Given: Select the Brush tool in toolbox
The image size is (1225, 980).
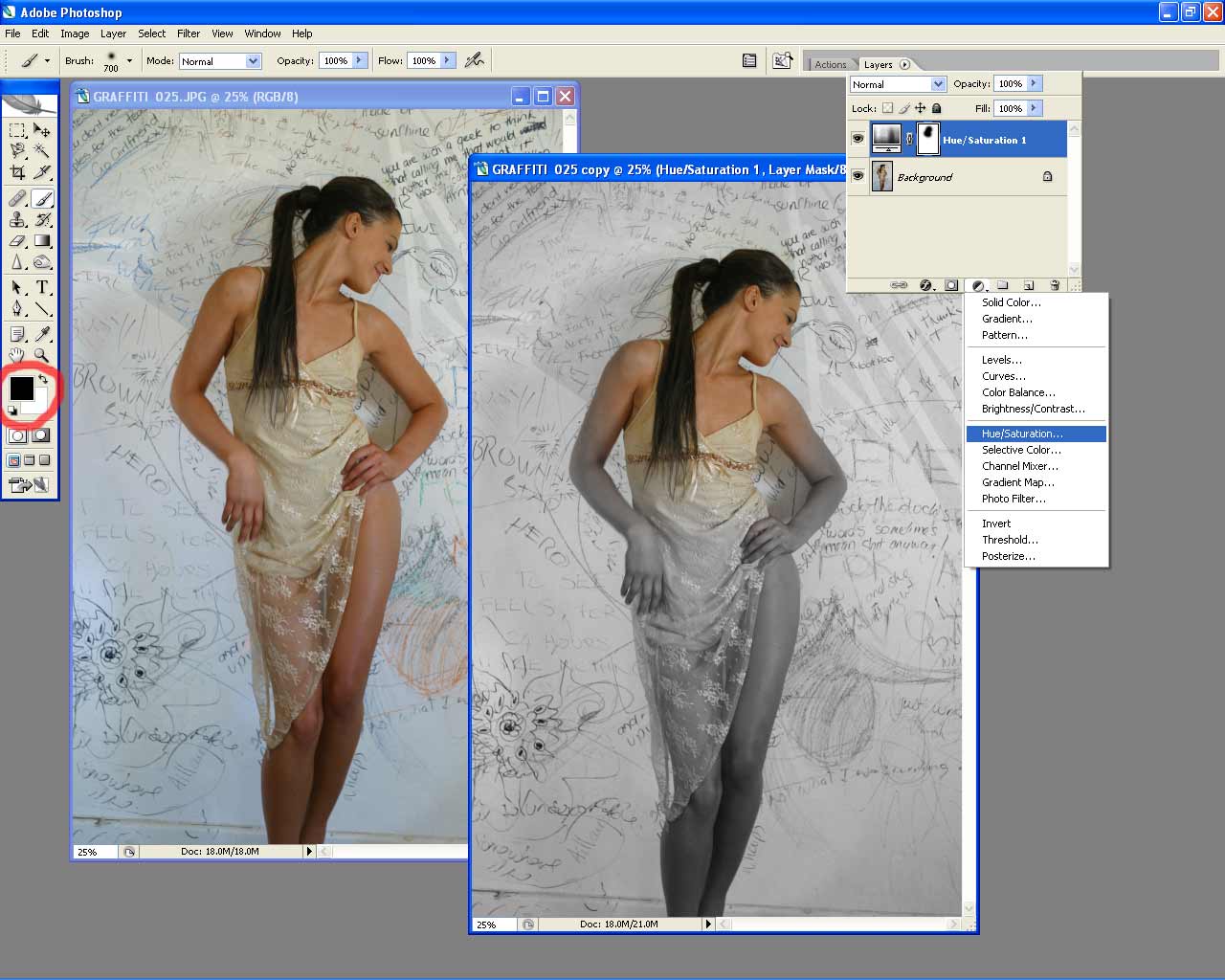Looking at the screenshot, I should pos(42,199).
